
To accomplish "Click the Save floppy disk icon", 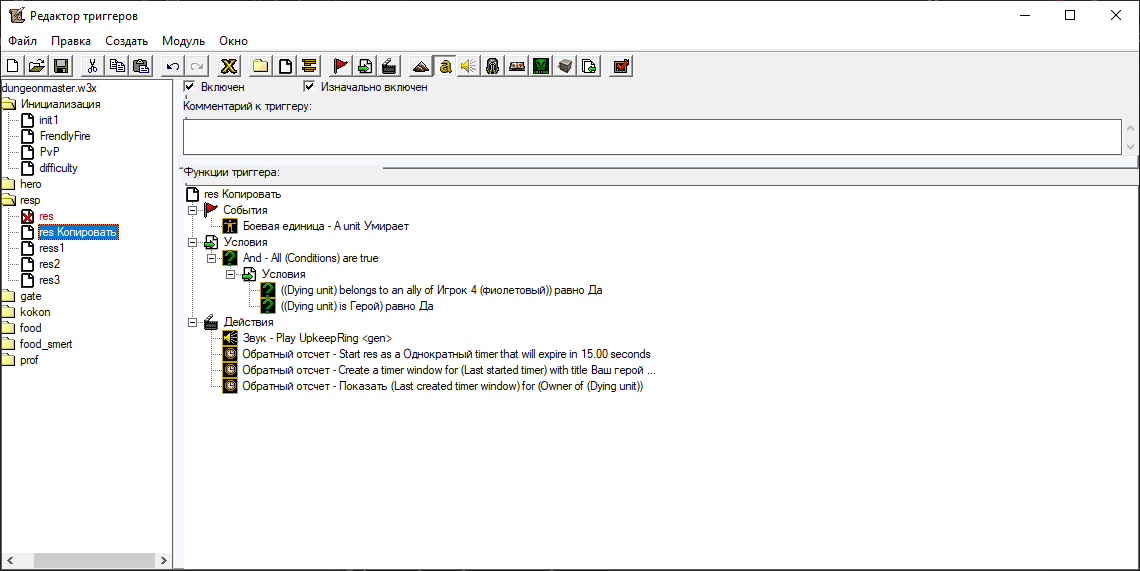I will point(61,66).
